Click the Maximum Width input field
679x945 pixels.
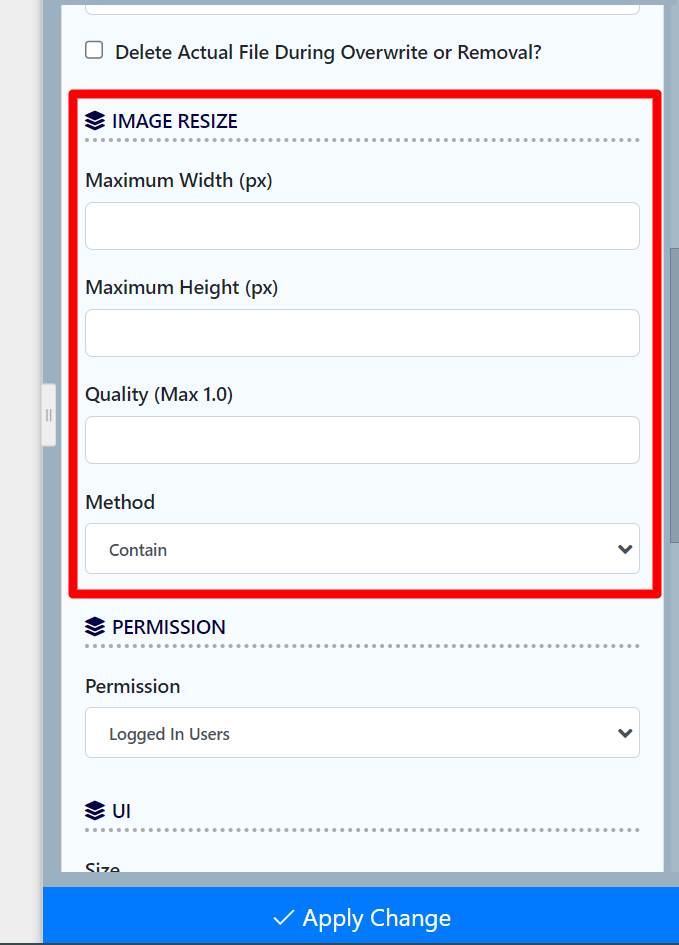361,226
